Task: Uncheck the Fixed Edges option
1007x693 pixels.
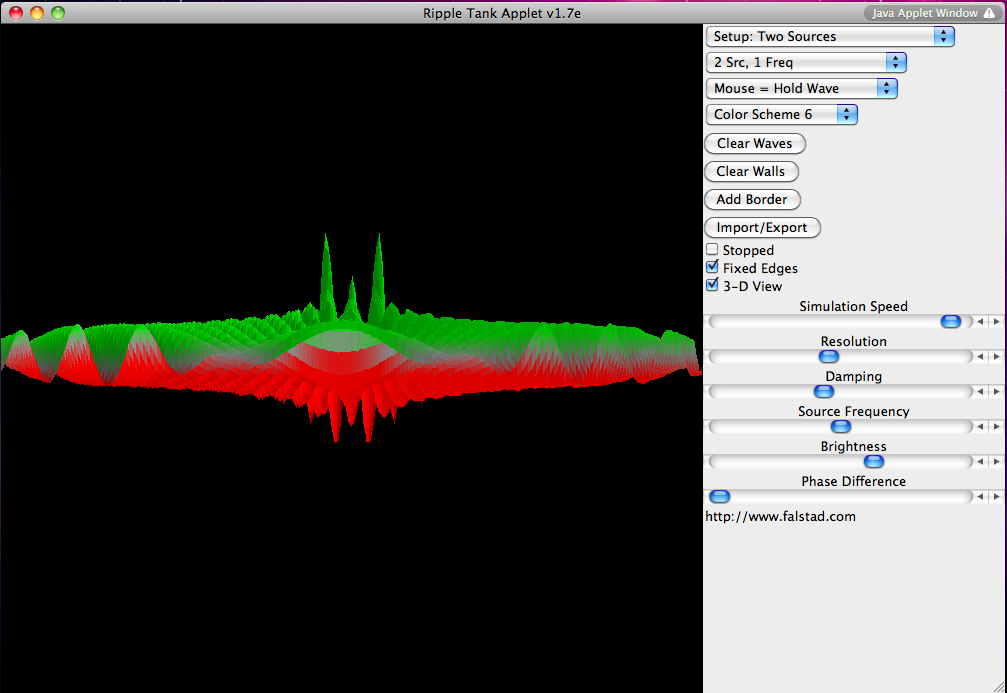Action: pos(712,267)
